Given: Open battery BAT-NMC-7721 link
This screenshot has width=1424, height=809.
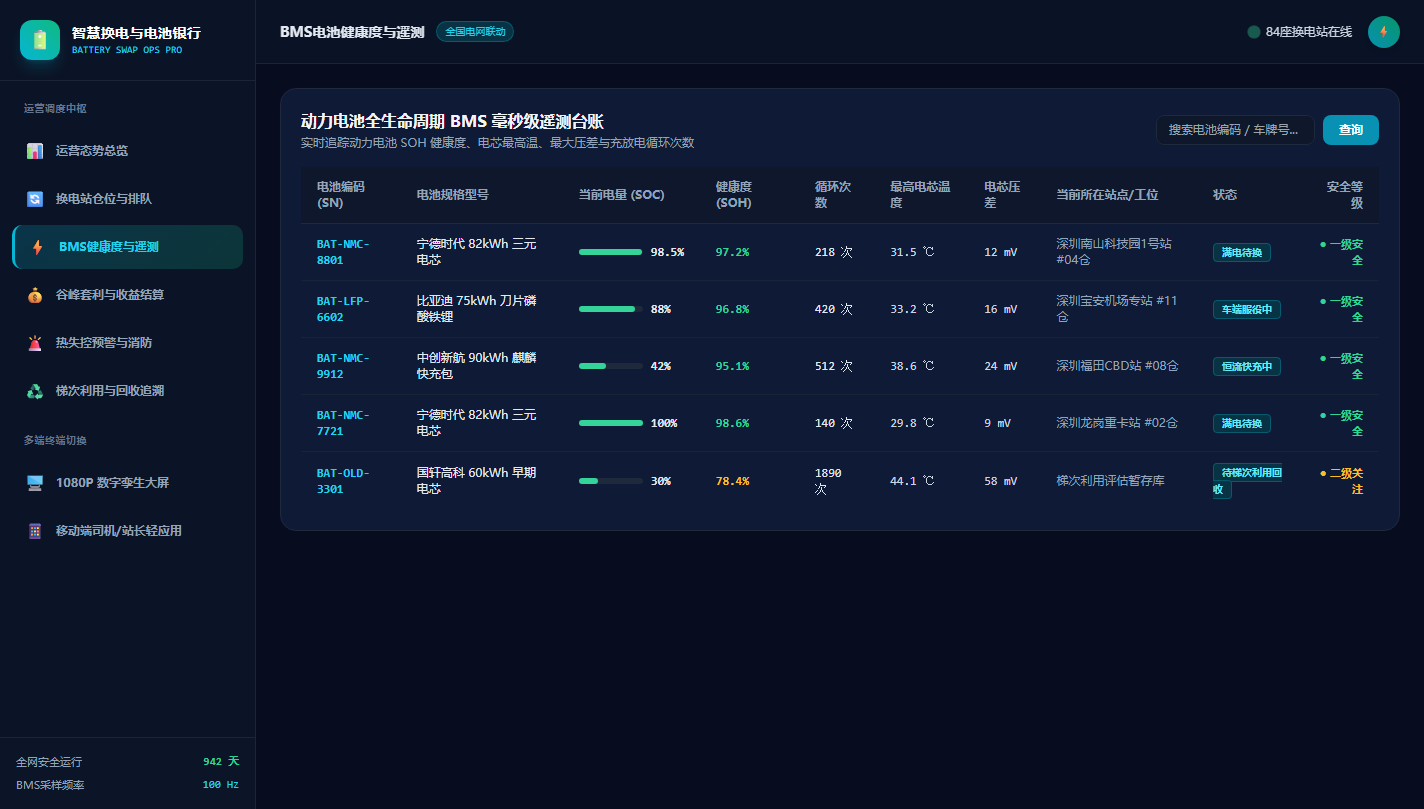Looking at the screenshot, I should click(x=343, y=423).
